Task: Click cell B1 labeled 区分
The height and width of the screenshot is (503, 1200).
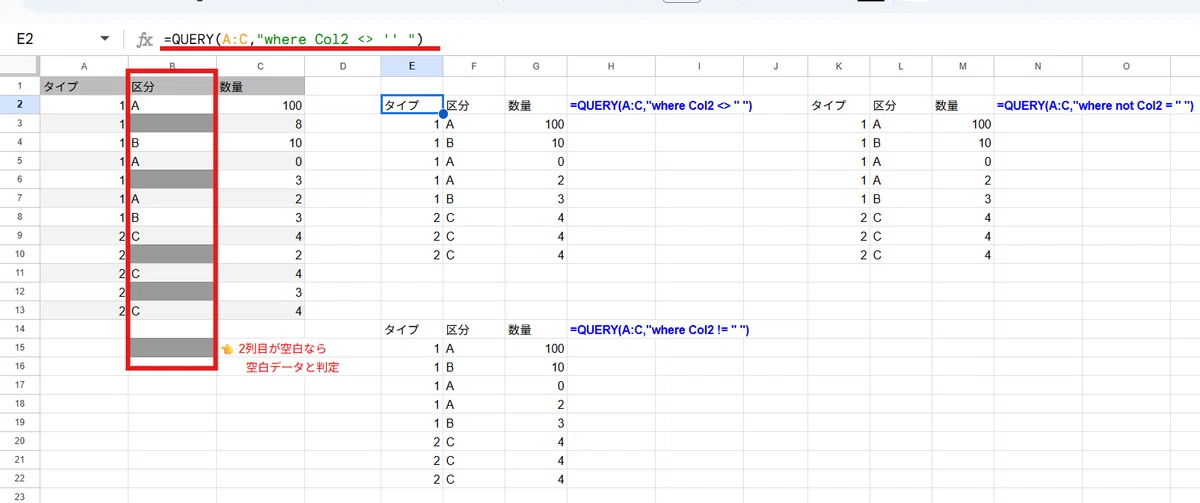Action: pos(172,86)
